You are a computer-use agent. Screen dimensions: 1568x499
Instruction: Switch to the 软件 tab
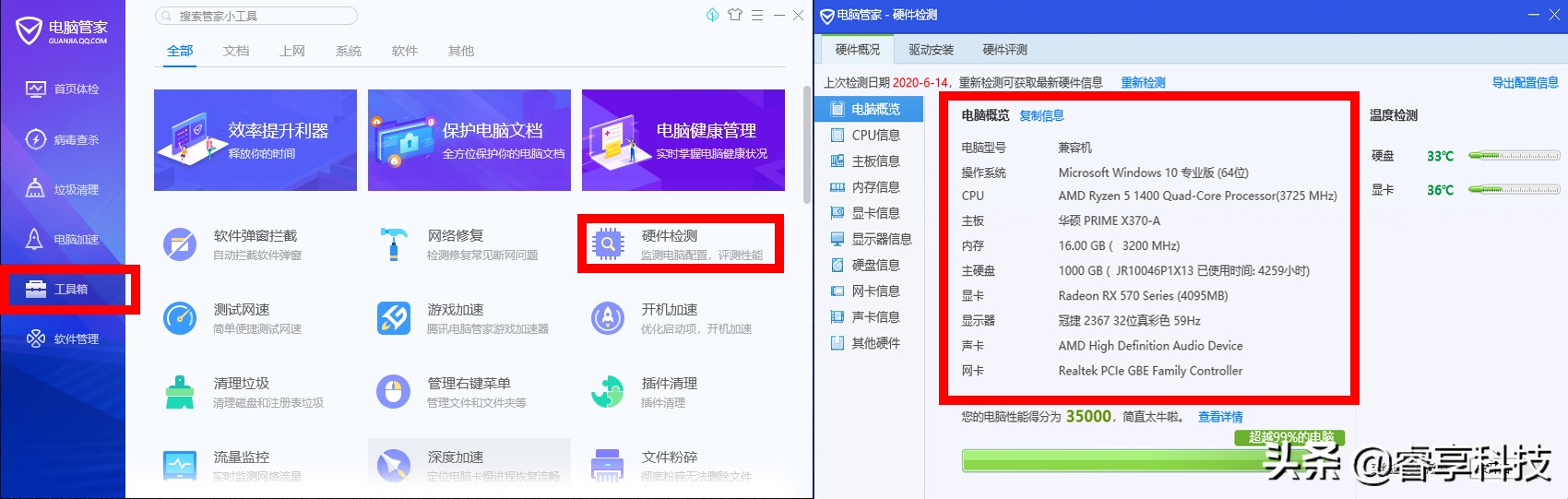point(405,51)
